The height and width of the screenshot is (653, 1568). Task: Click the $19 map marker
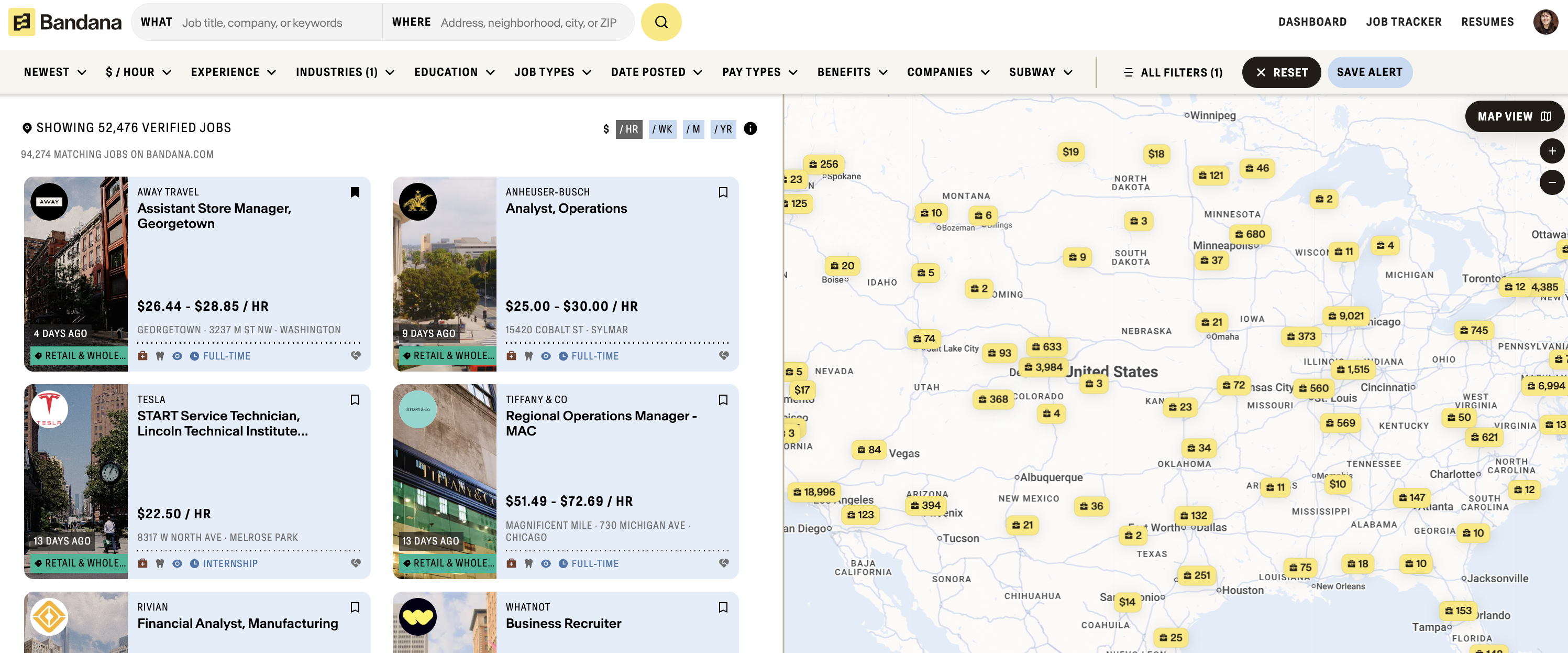tap(1070, 151)
